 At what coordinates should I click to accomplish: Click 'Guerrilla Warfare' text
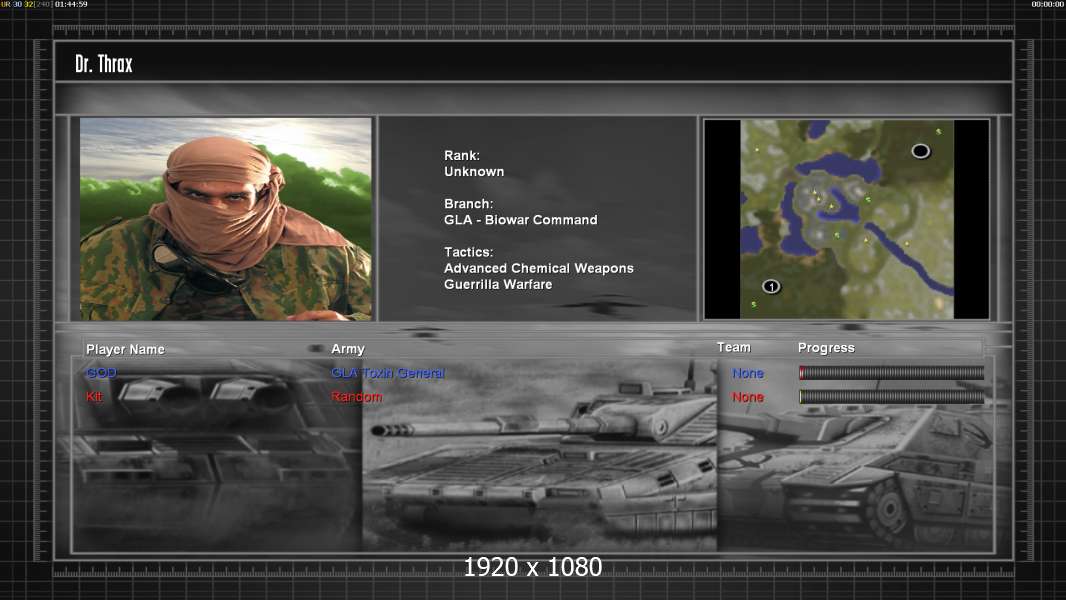[x=498, y=285]
